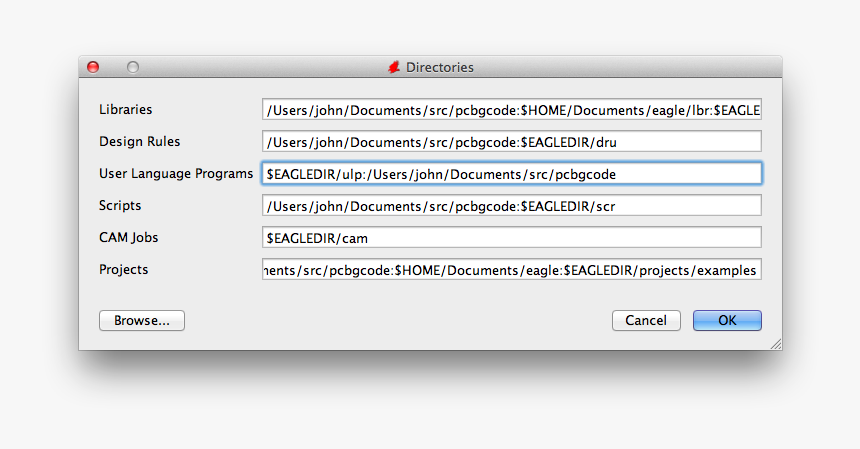Click the Libraries label
The image size is (860, 449).
(126, 109)
